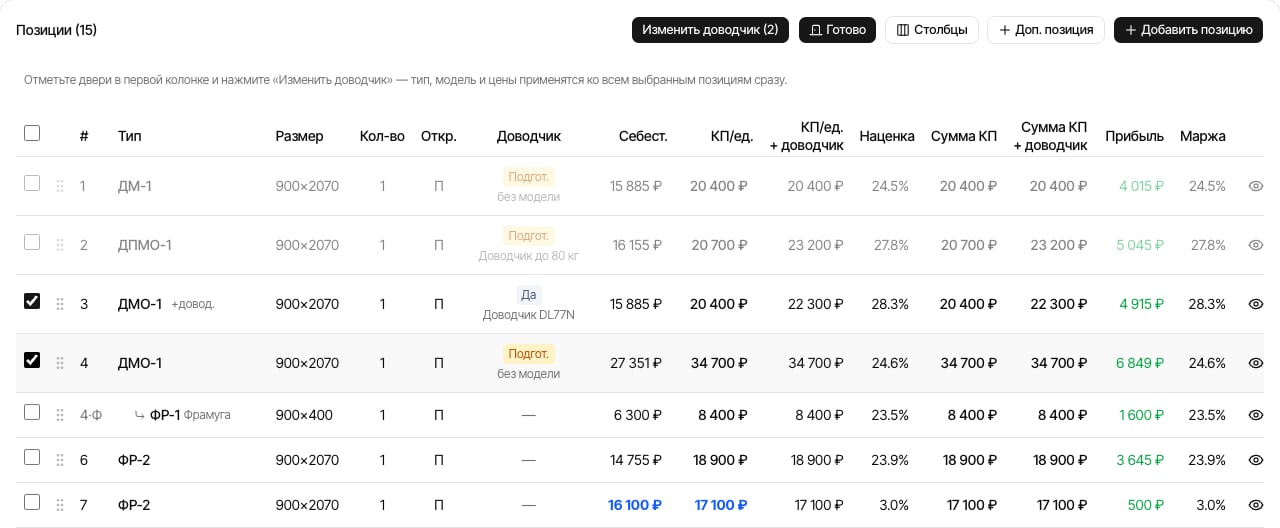Click the «Доводчик до 80 кг» text
The image size is (1280, 528).
[529, 256]
